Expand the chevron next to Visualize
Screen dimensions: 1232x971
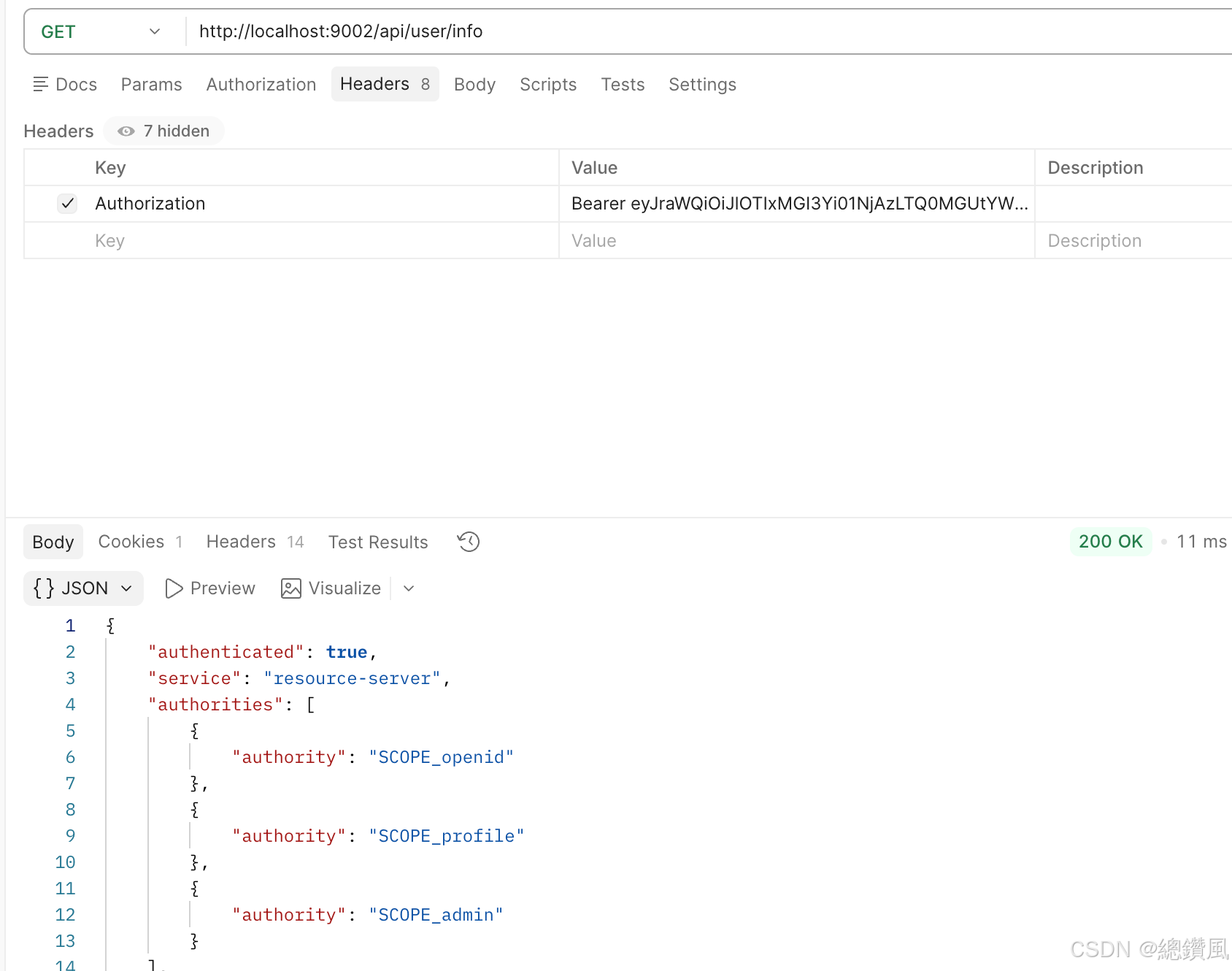409,588
